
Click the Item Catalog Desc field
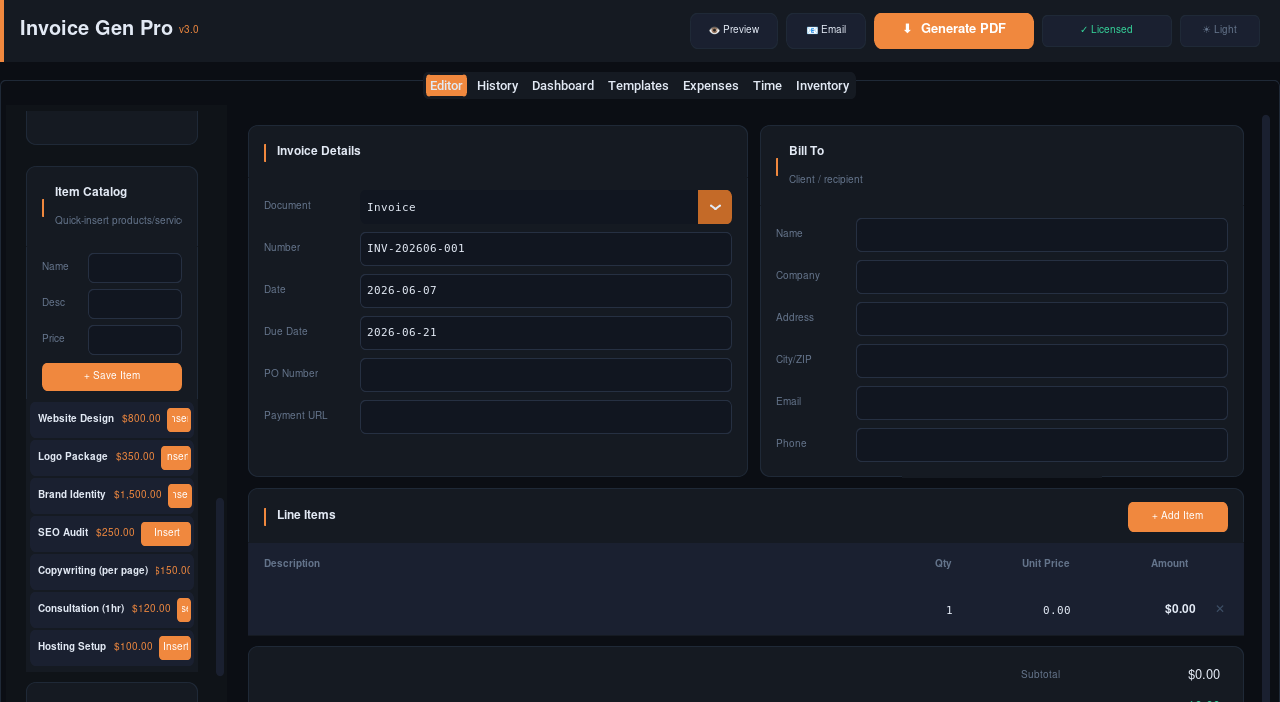tap(135, 304)
